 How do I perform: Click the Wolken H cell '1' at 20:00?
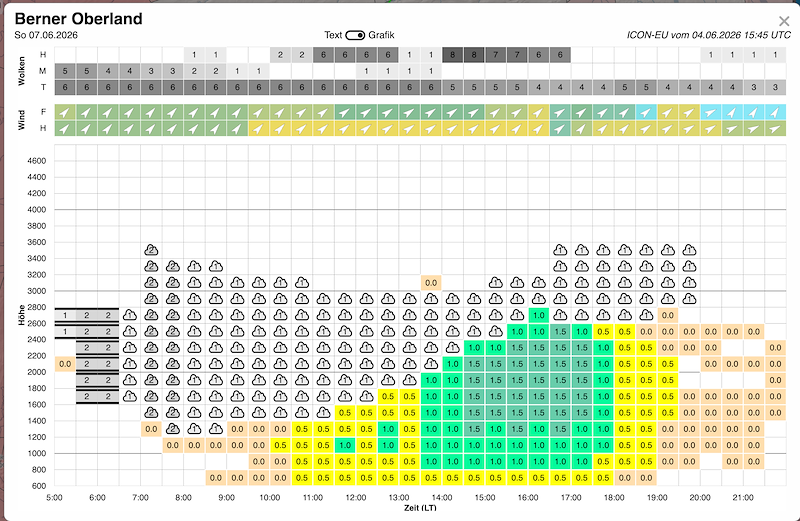711,55
